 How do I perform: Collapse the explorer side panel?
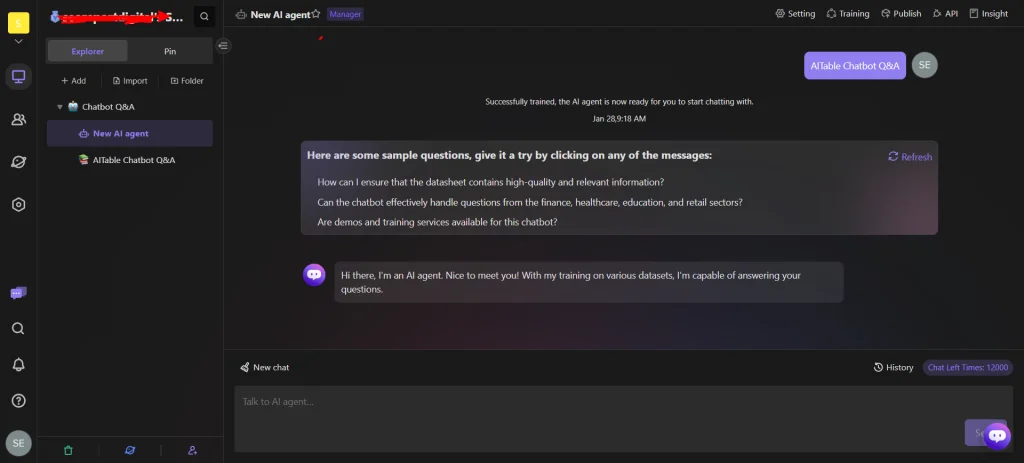click(x=223, y=45)
